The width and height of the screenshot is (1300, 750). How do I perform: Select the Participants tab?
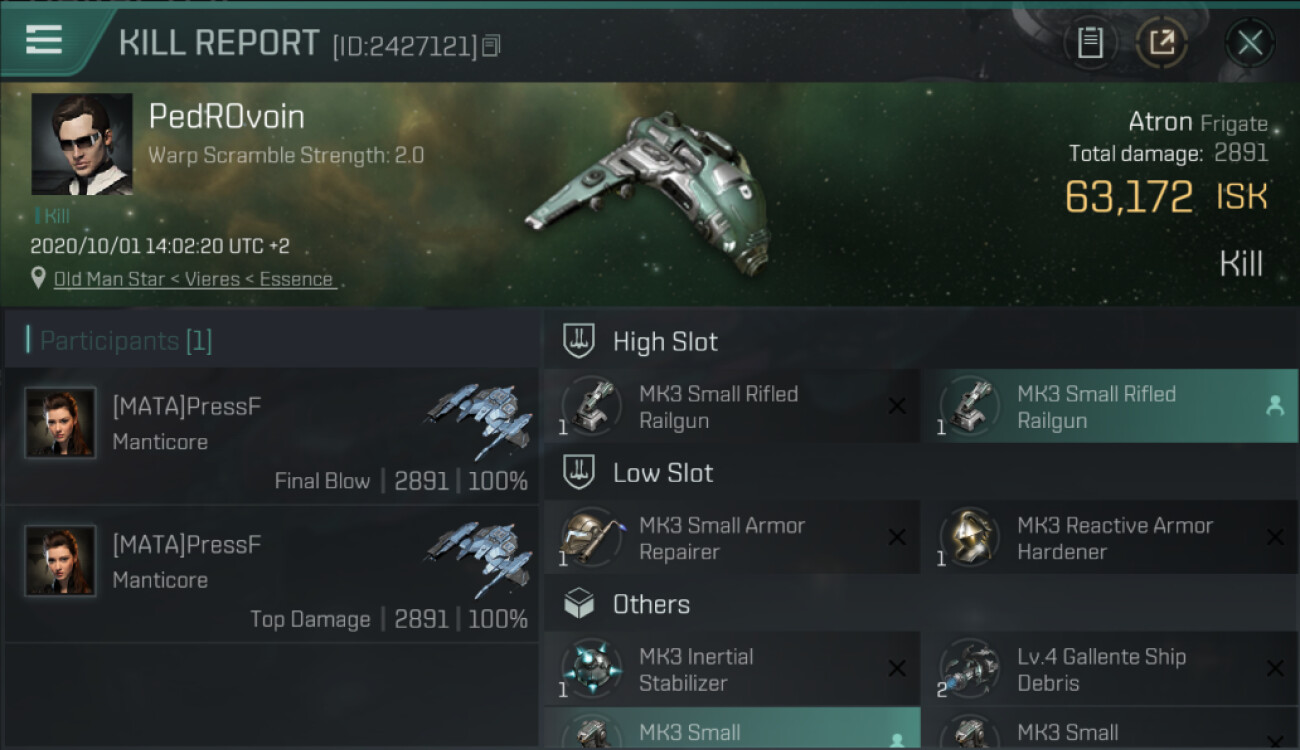[x=126, y=341]
